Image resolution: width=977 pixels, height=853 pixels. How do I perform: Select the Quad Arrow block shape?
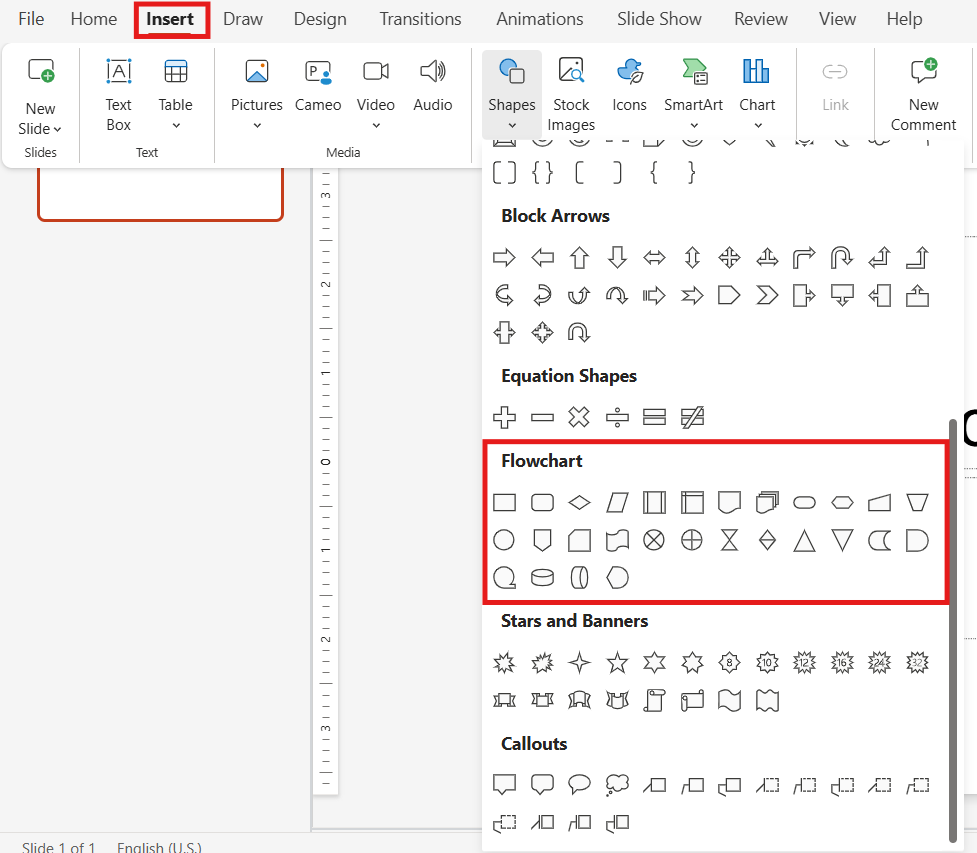(x=729, y=257)
